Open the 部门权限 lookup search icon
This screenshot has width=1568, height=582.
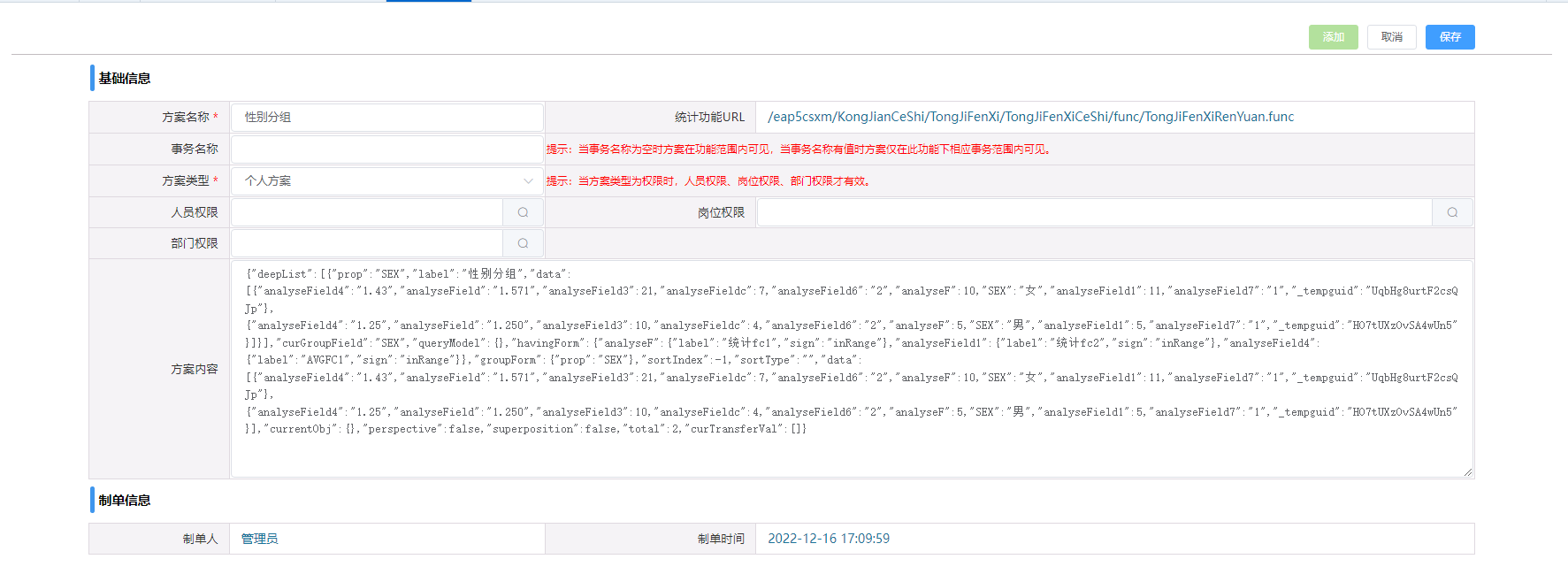(x=523, y=243)
